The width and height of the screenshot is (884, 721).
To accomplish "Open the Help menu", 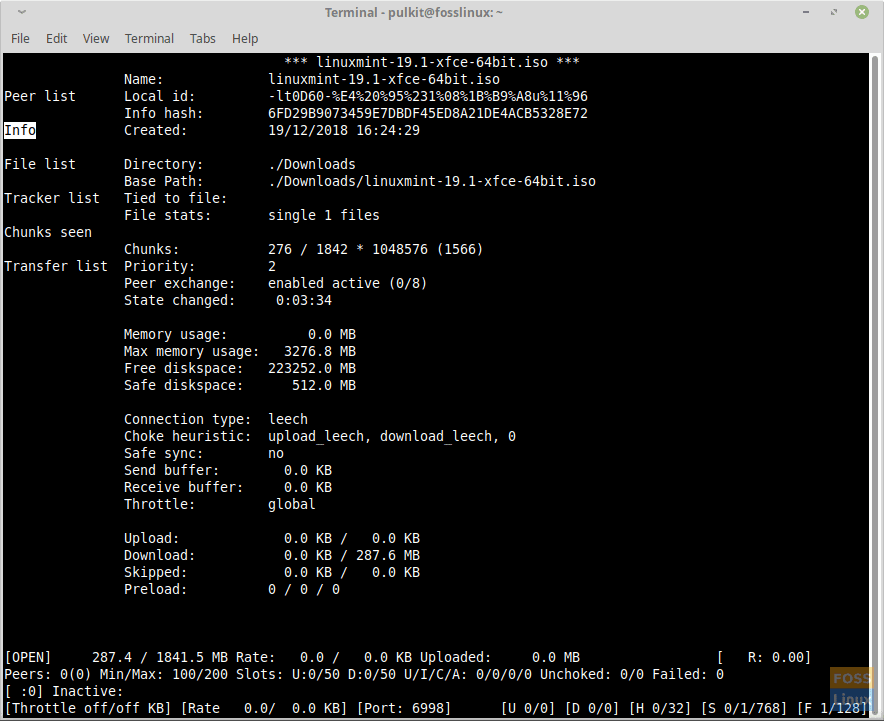I will (x=245, y=38).
